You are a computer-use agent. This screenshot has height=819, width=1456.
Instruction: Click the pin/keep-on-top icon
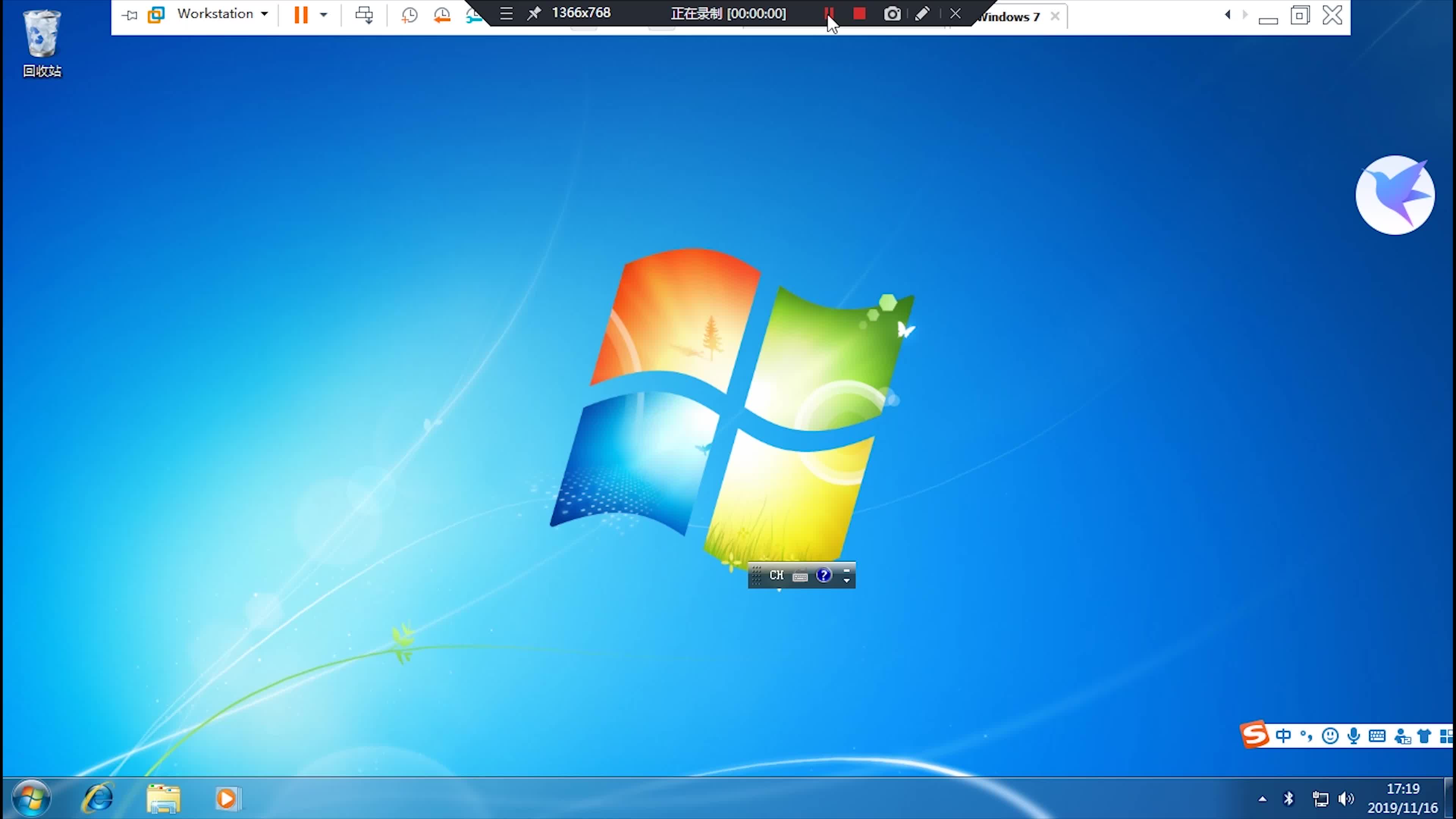point(533,13)
